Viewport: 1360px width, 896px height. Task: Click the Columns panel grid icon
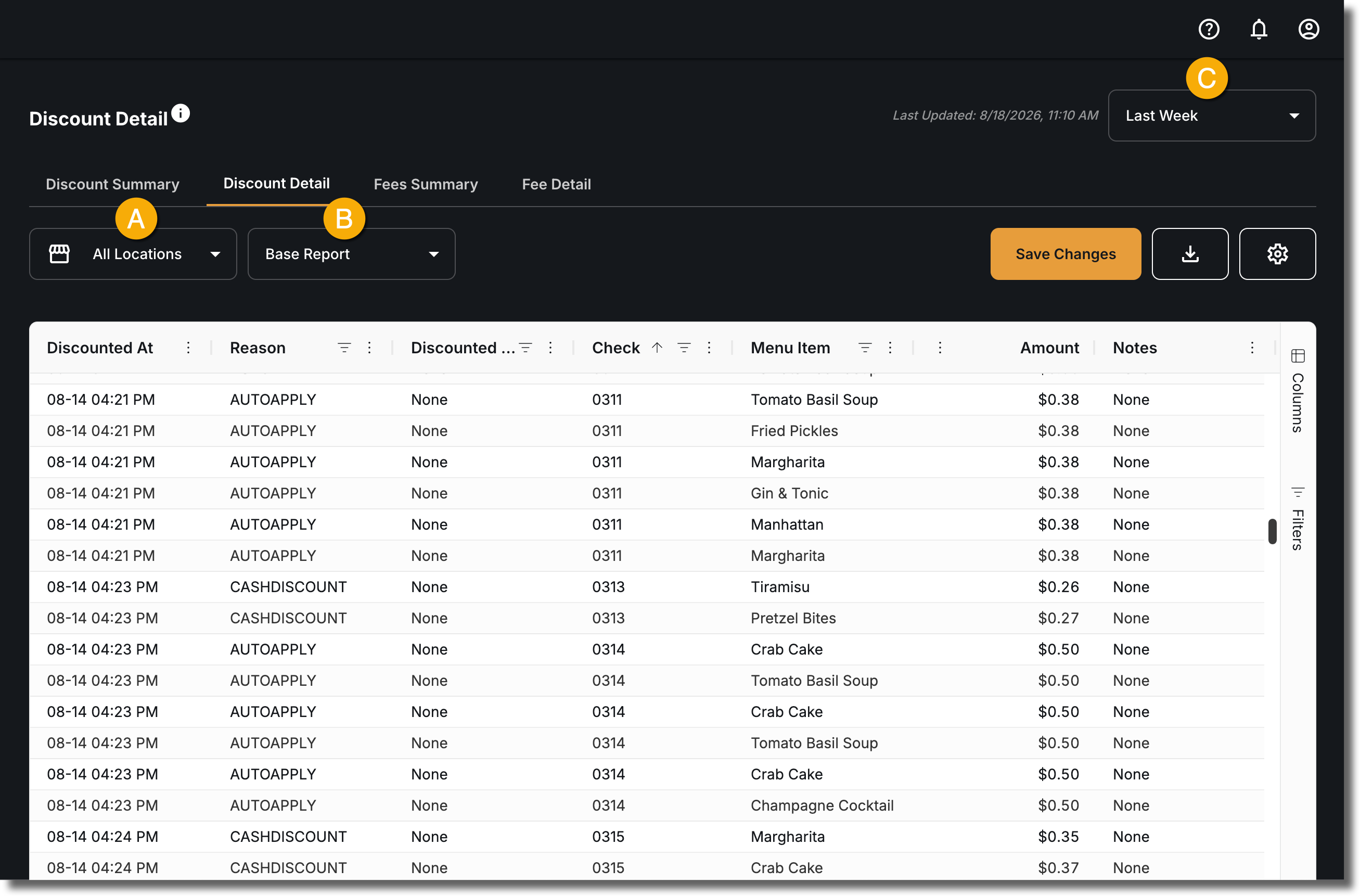1298,356
